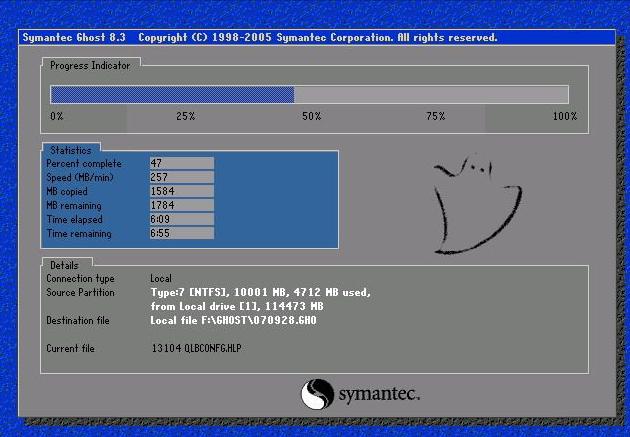Select the Time elapsed value field
The height and width of the screenshot is (437, 630).
[x=181, y=219]
